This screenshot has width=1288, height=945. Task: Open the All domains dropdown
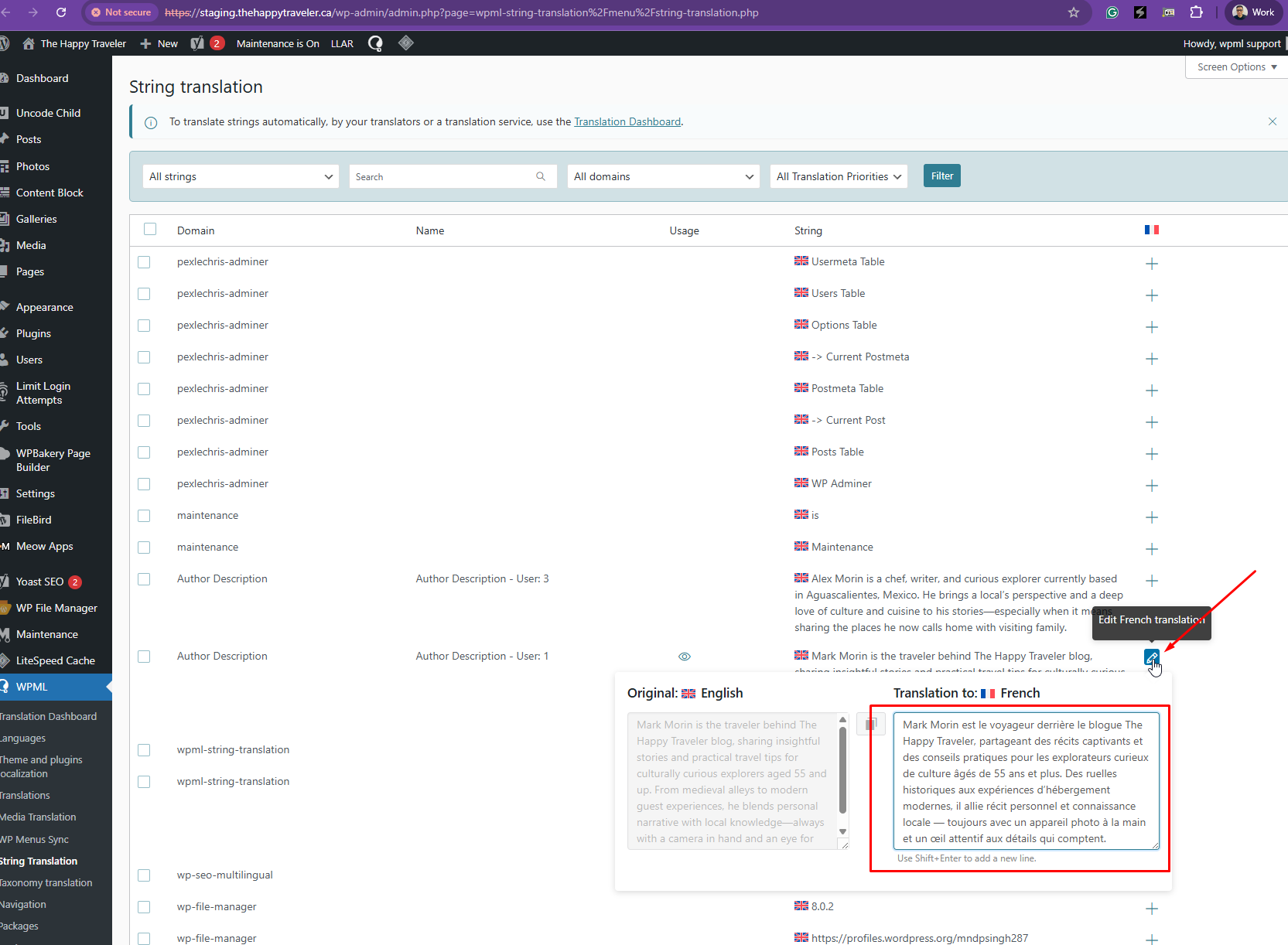(x=663, y=176)
